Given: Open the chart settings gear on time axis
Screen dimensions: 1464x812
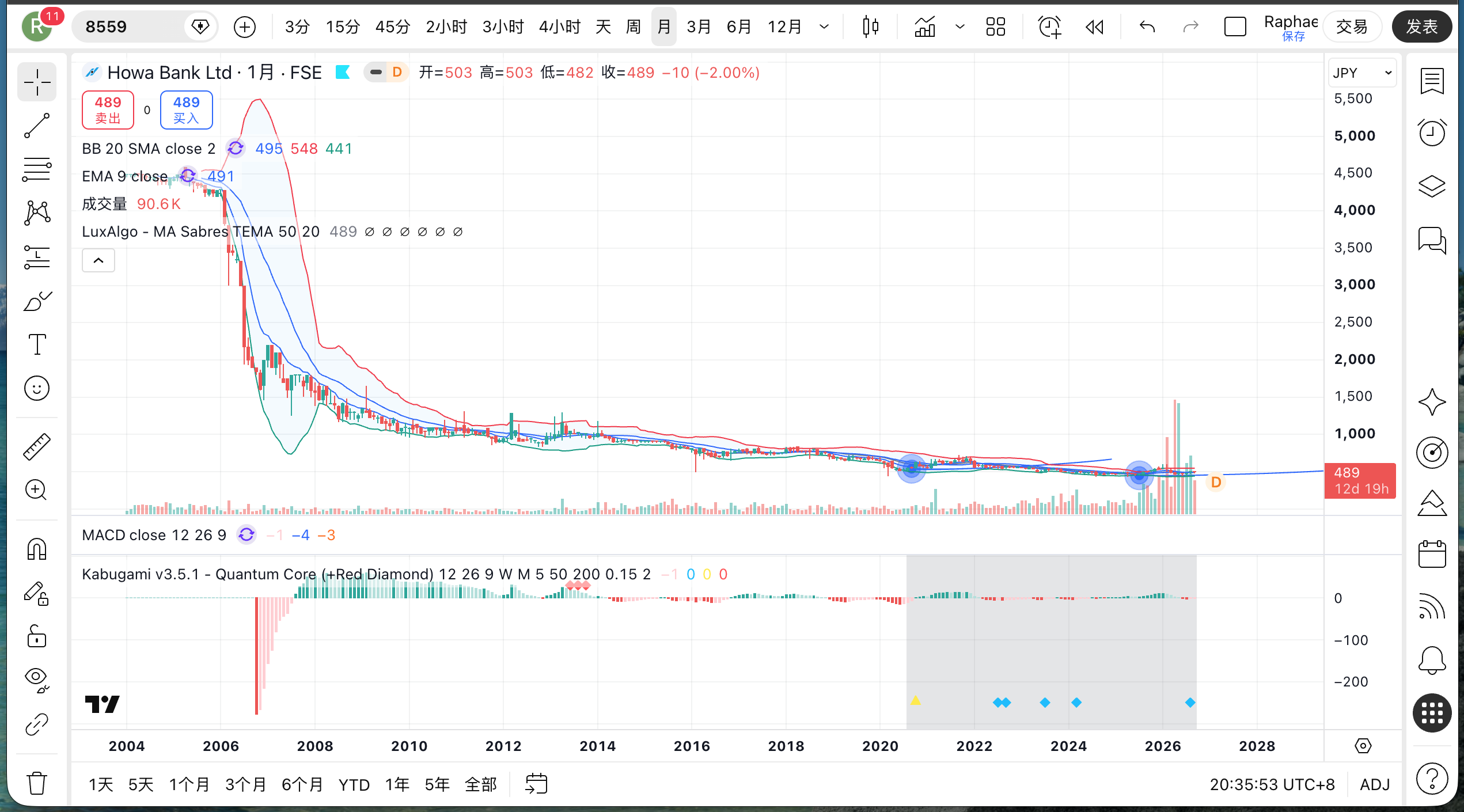Looking at the screenshot, I should click(x=1363, y=746).
